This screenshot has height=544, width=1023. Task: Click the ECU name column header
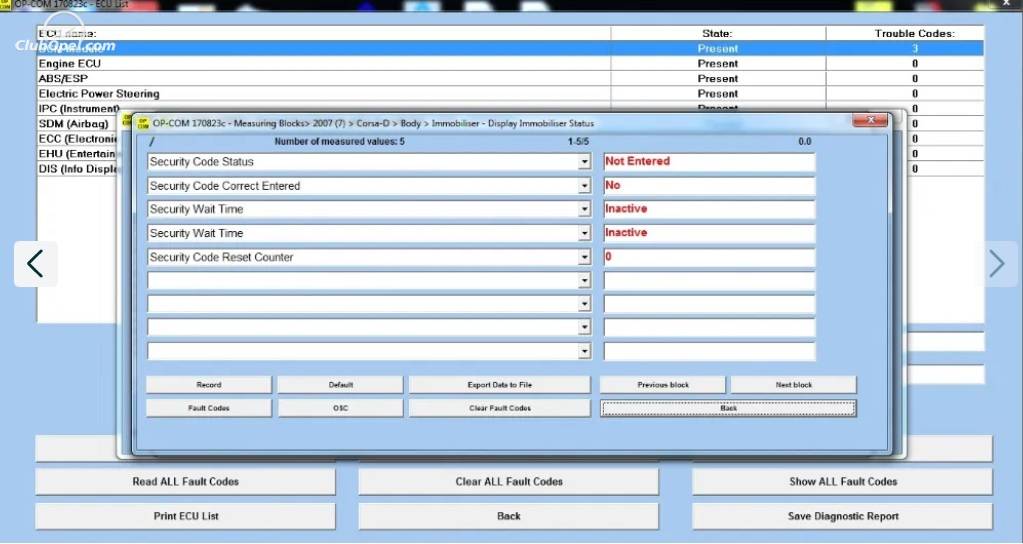(x=324, y=33)
